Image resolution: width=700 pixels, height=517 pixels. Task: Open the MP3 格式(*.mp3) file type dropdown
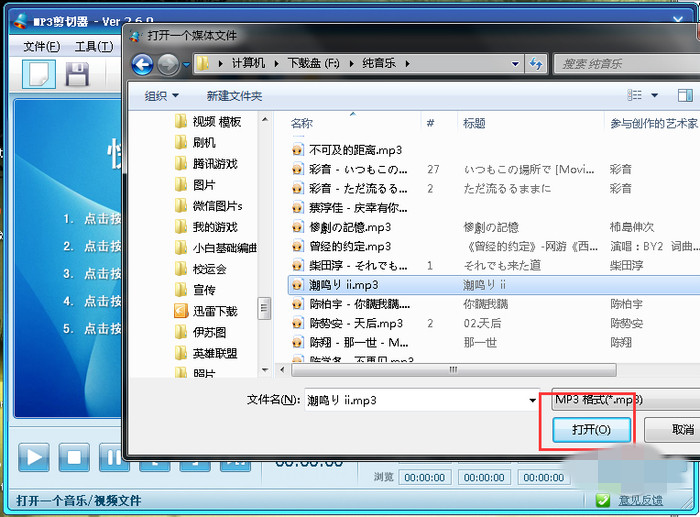click(x=626, y=399)
